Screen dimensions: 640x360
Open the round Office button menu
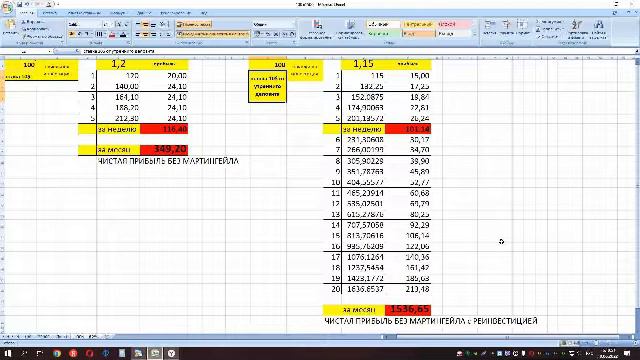pos(7,7)
